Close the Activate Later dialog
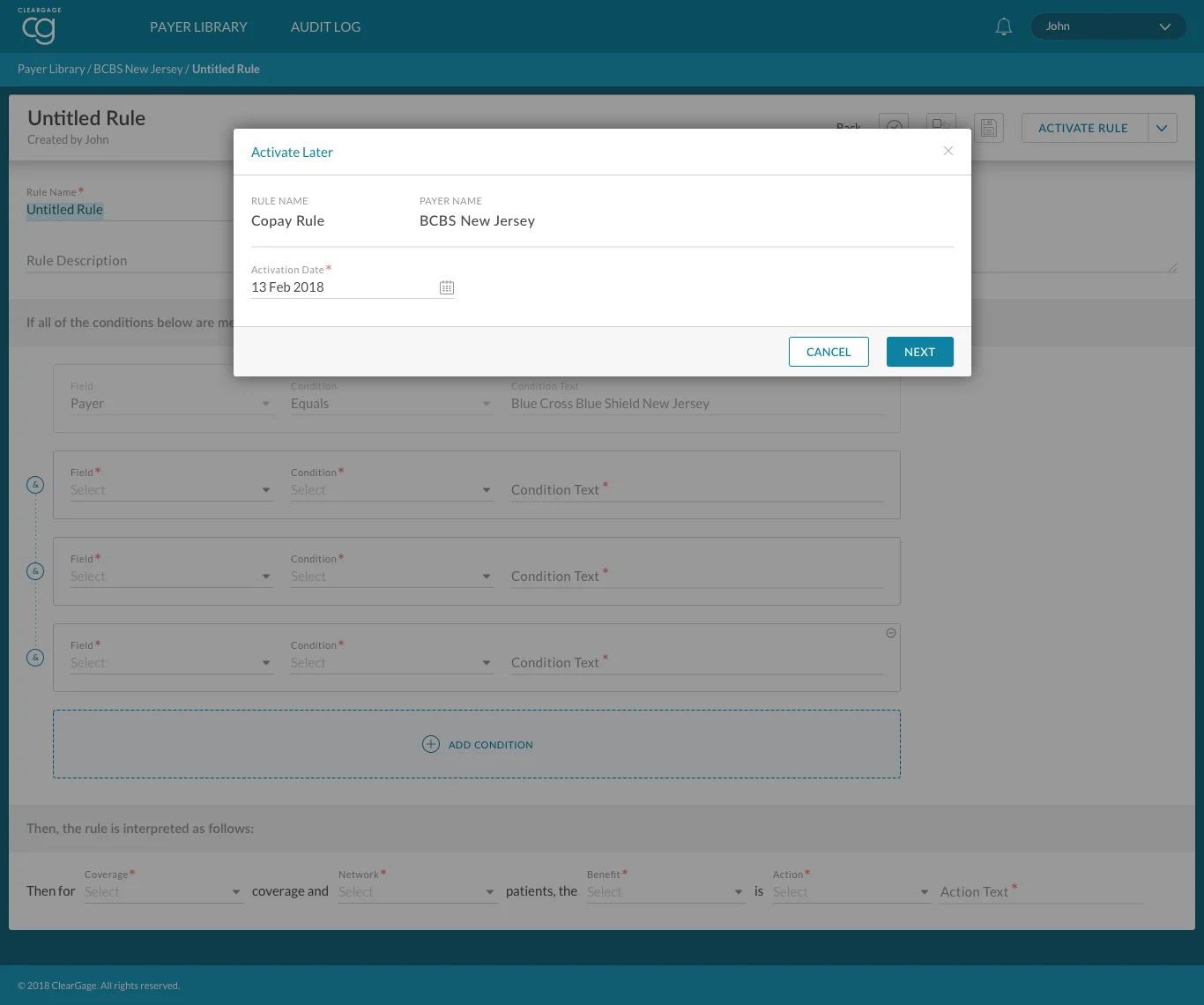 (x=948, y=151)
